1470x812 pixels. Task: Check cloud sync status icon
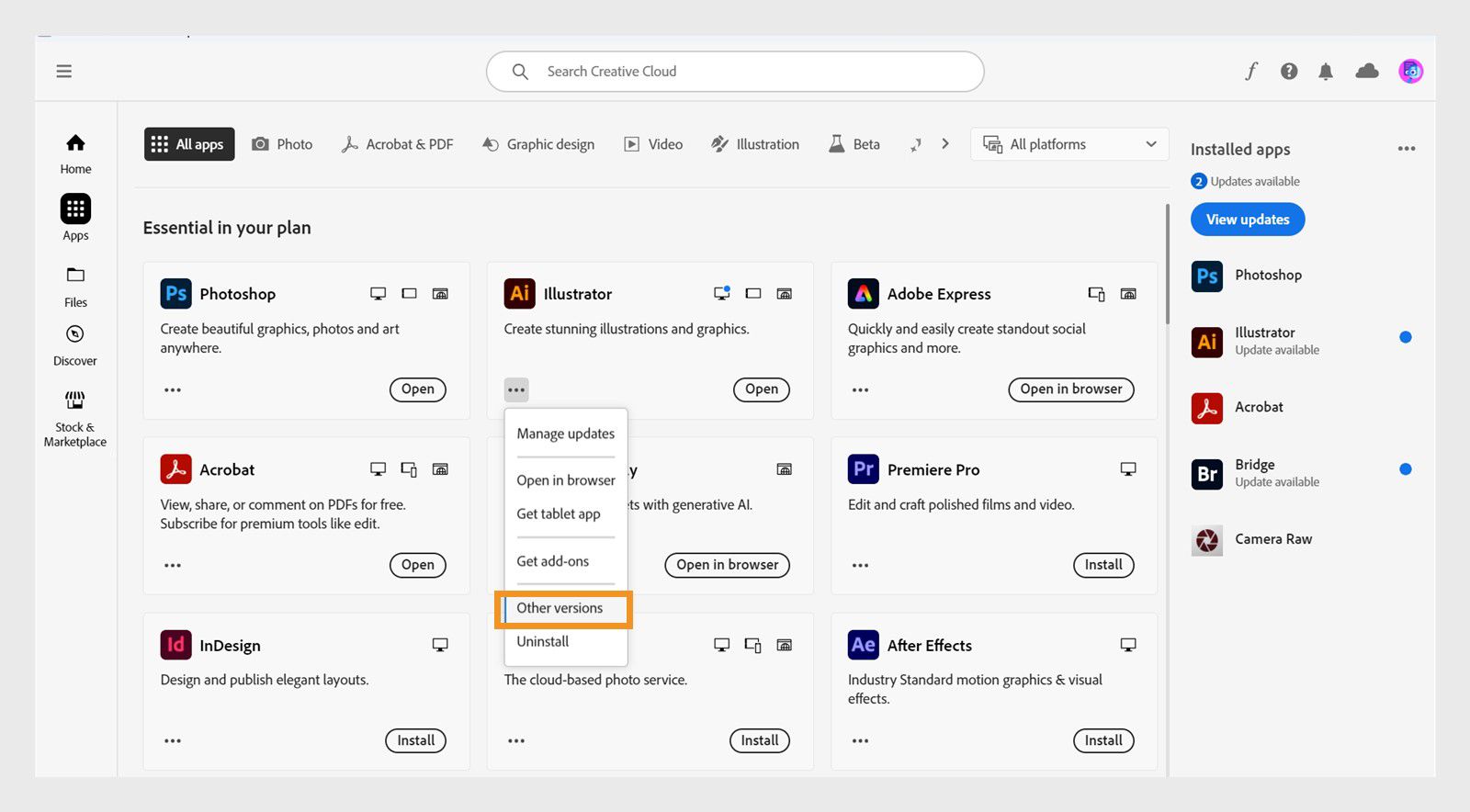(1367, 71)
